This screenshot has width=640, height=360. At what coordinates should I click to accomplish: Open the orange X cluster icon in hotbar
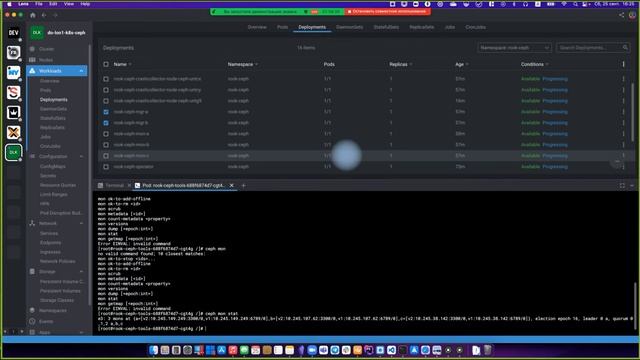click(13, 132)
